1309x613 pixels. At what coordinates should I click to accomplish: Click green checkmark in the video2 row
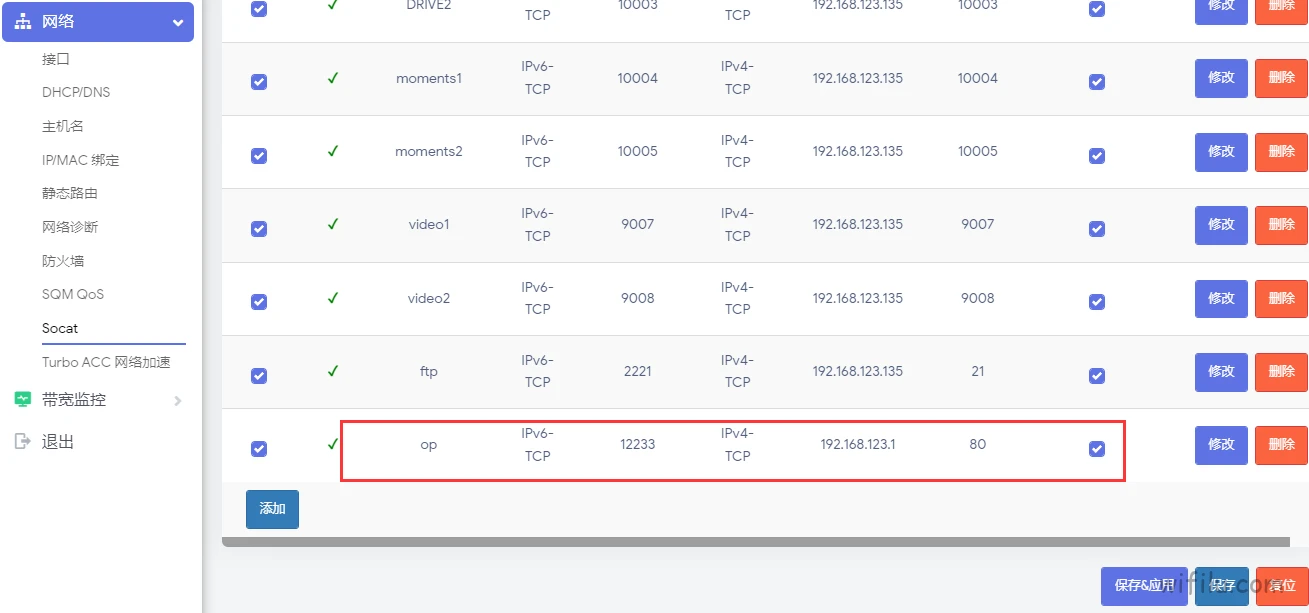pyautogui.click(x=333, y=298)
